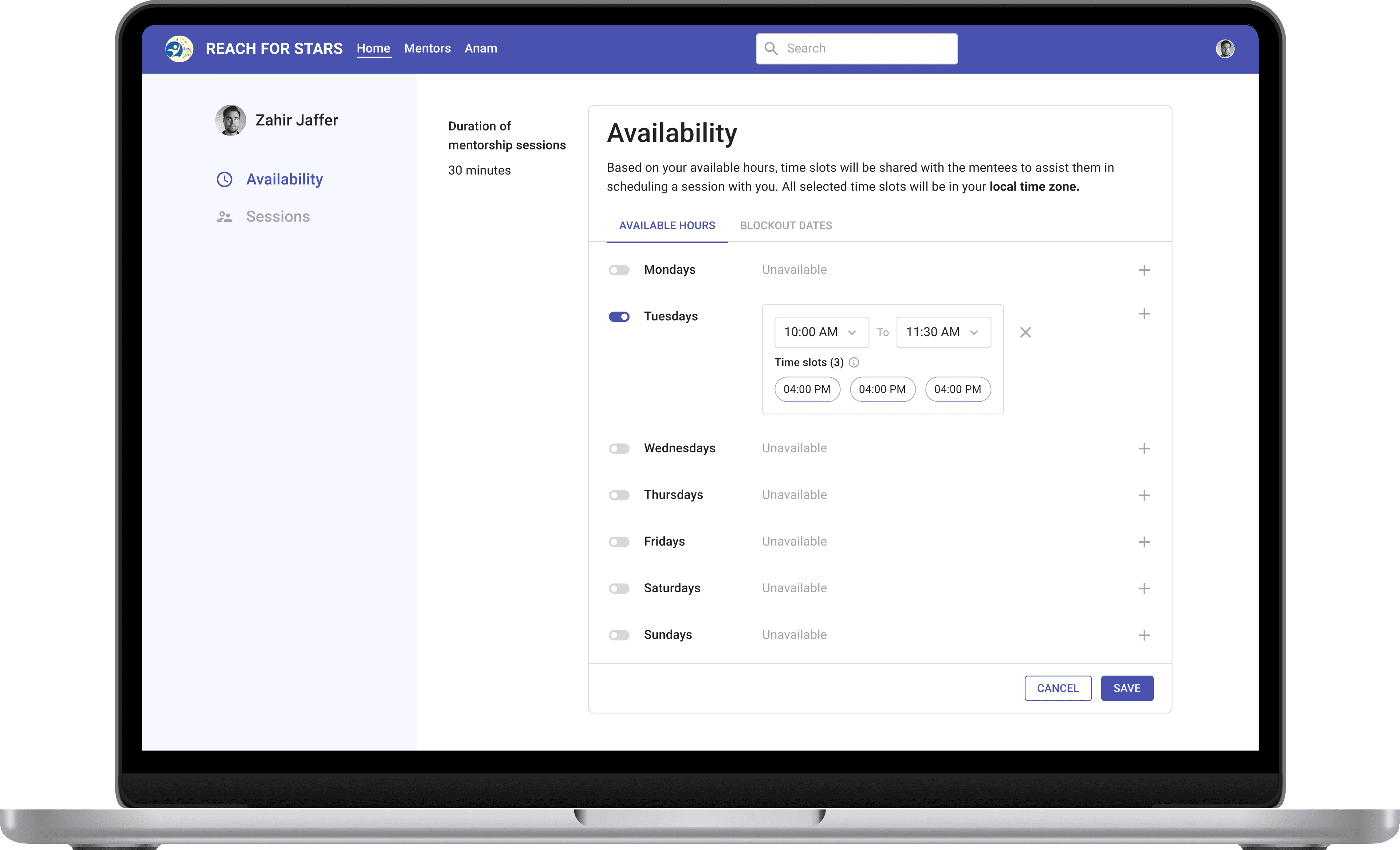Switch to the Blockout Dates tab
The width and height of the screenshot is (1400, 850).
tap(786, 226)
